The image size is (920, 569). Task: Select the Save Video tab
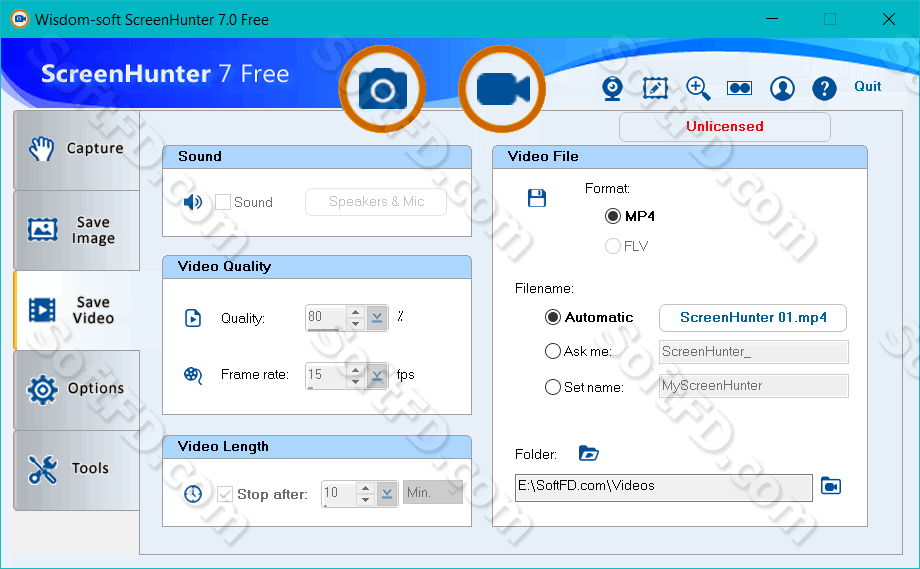point(77,310)
